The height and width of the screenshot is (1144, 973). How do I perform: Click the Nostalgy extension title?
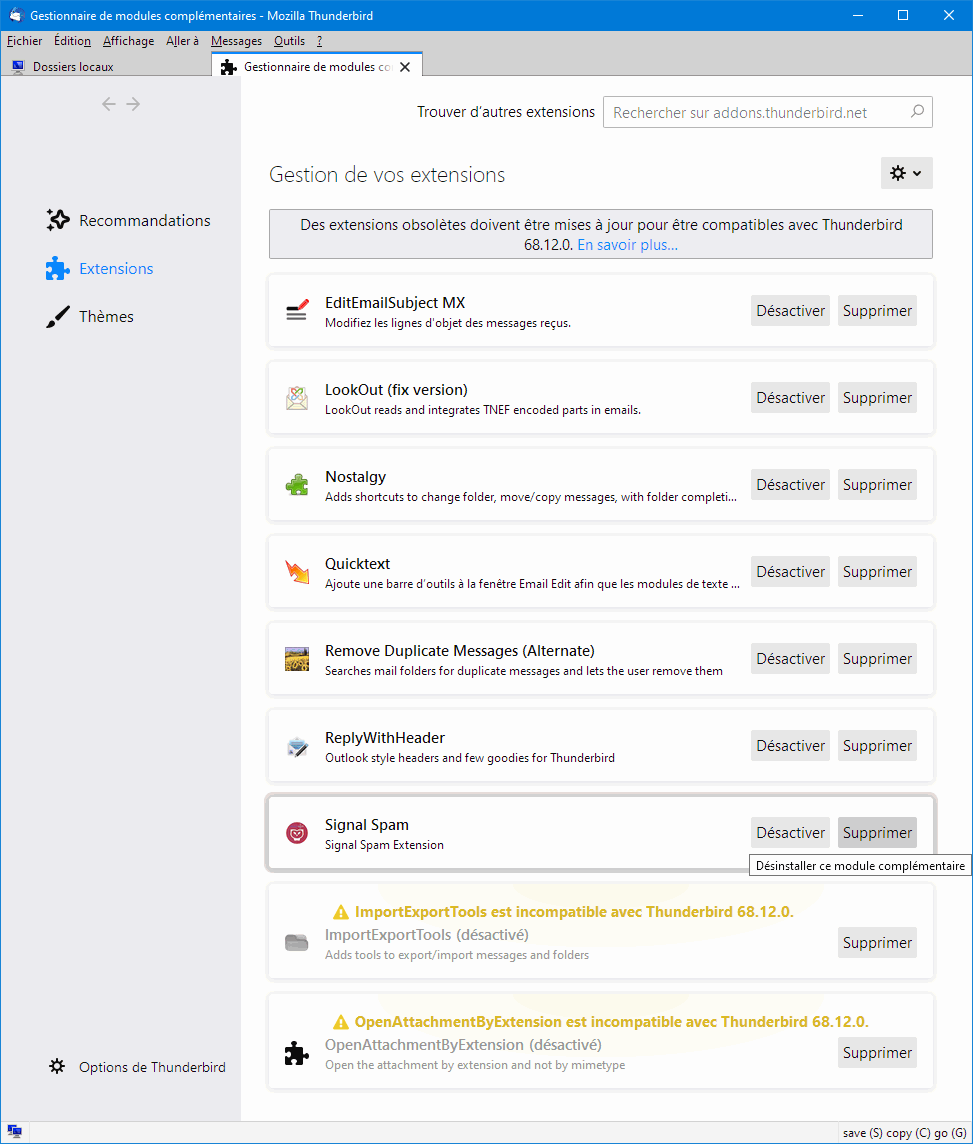[355, 476]
